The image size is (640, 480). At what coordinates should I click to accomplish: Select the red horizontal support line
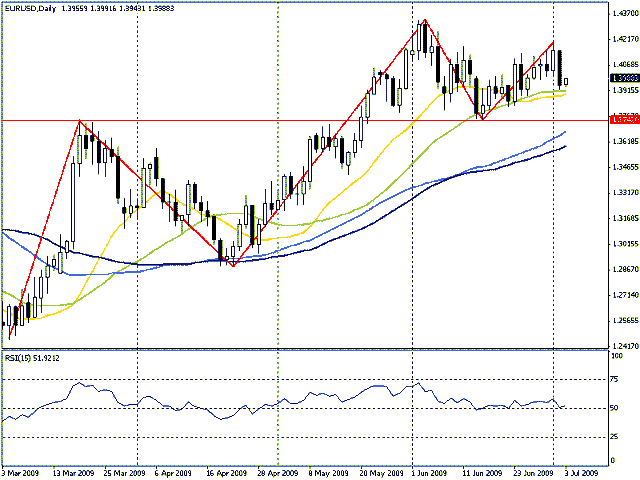[x=304, y=120]
